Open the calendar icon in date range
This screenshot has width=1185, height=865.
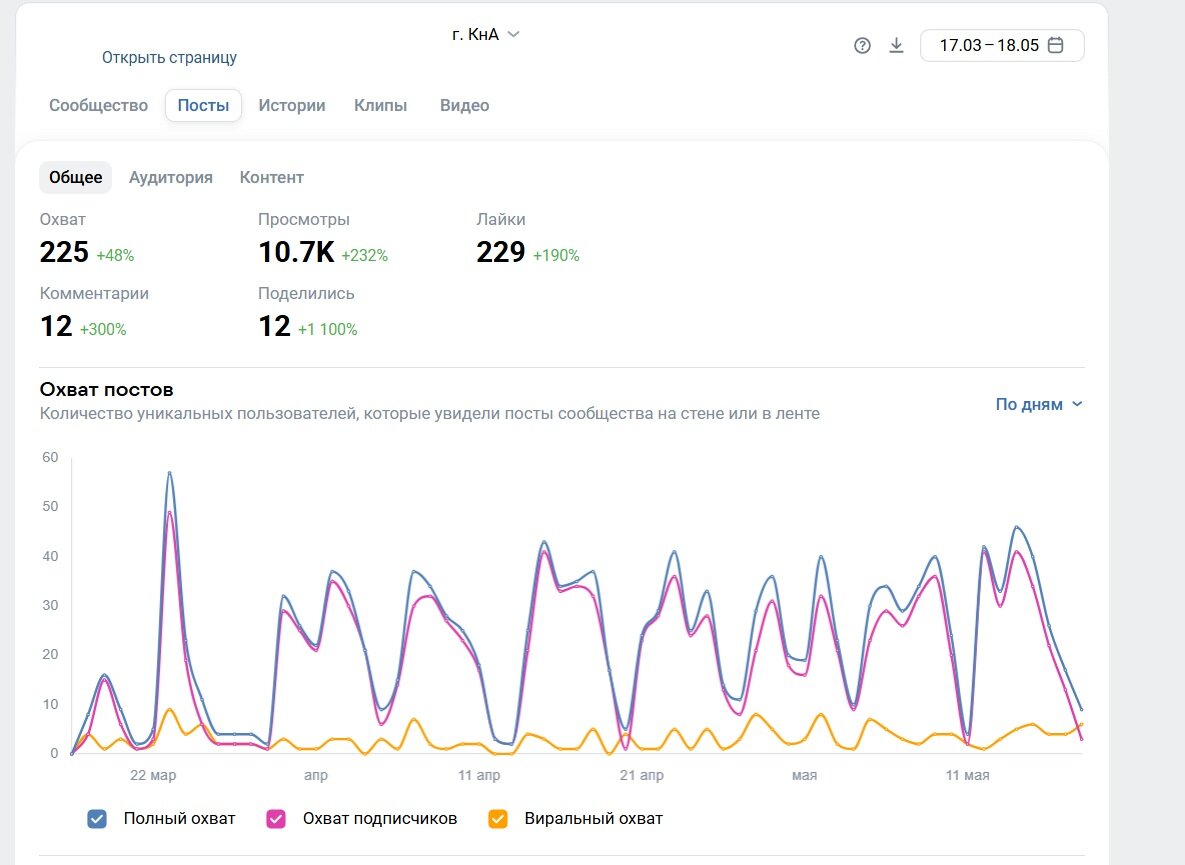pyautogui.click(x=1056, y=45)
